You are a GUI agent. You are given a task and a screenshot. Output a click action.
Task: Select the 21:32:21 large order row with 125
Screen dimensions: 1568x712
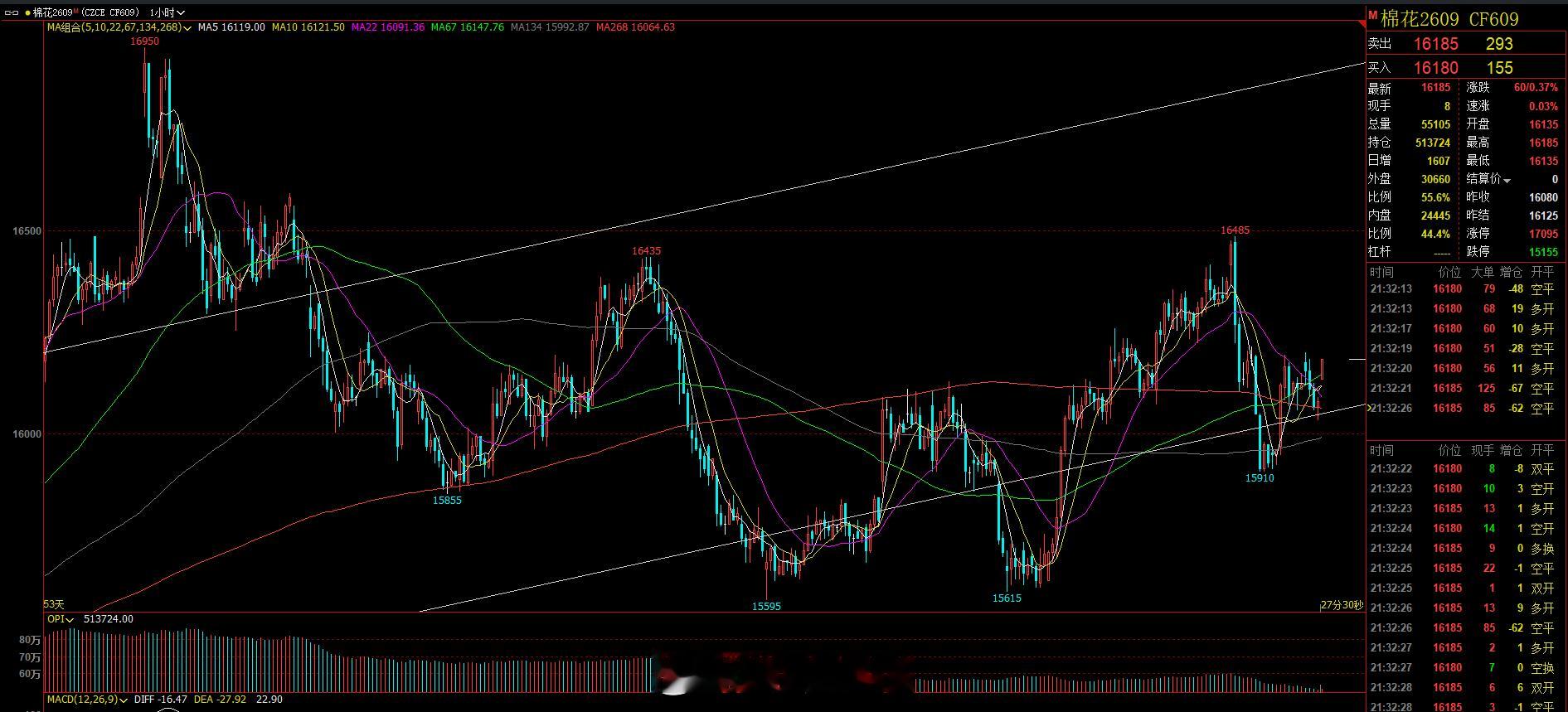[1464, 389]
